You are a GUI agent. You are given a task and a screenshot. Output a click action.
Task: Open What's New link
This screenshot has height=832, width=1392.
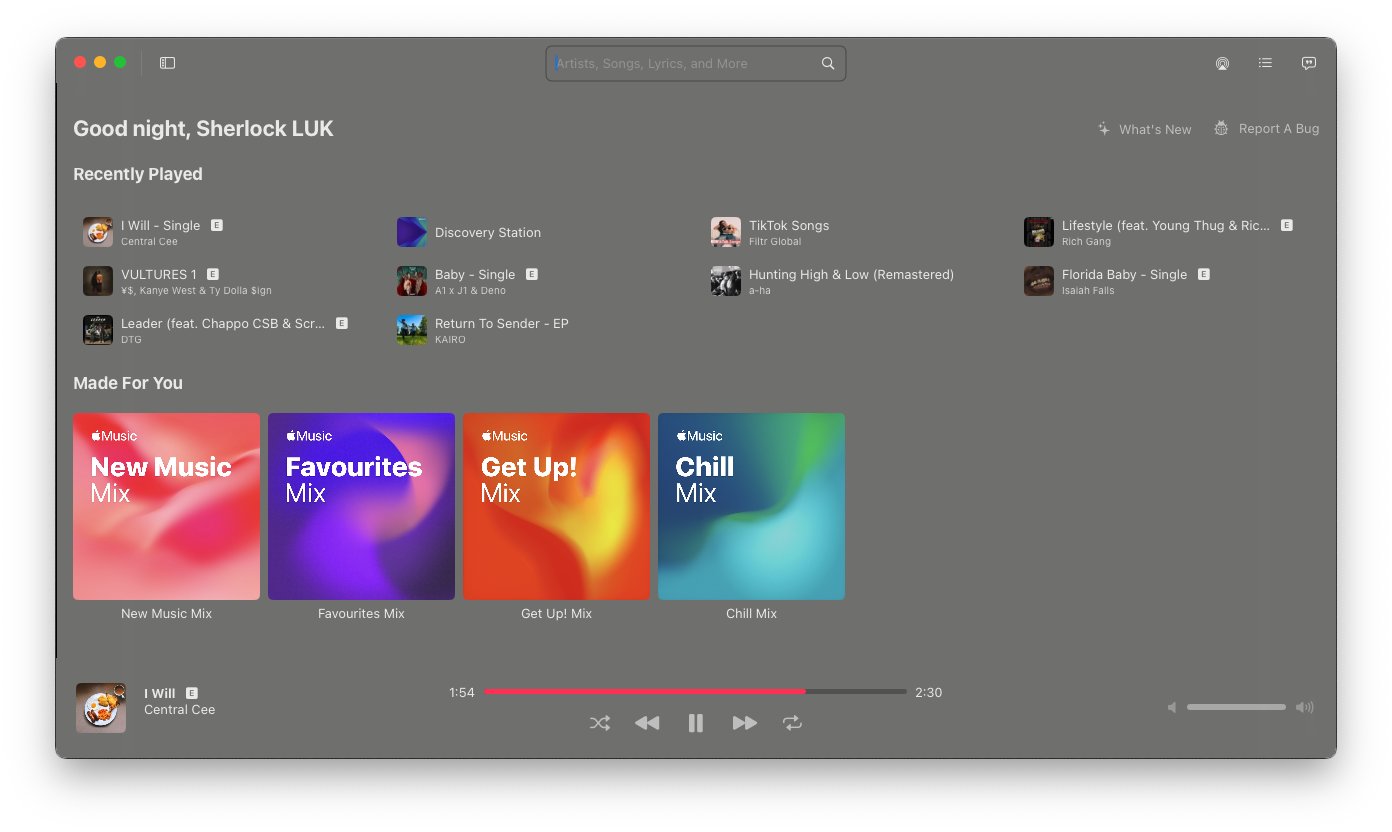click(x=1155, y=129)
